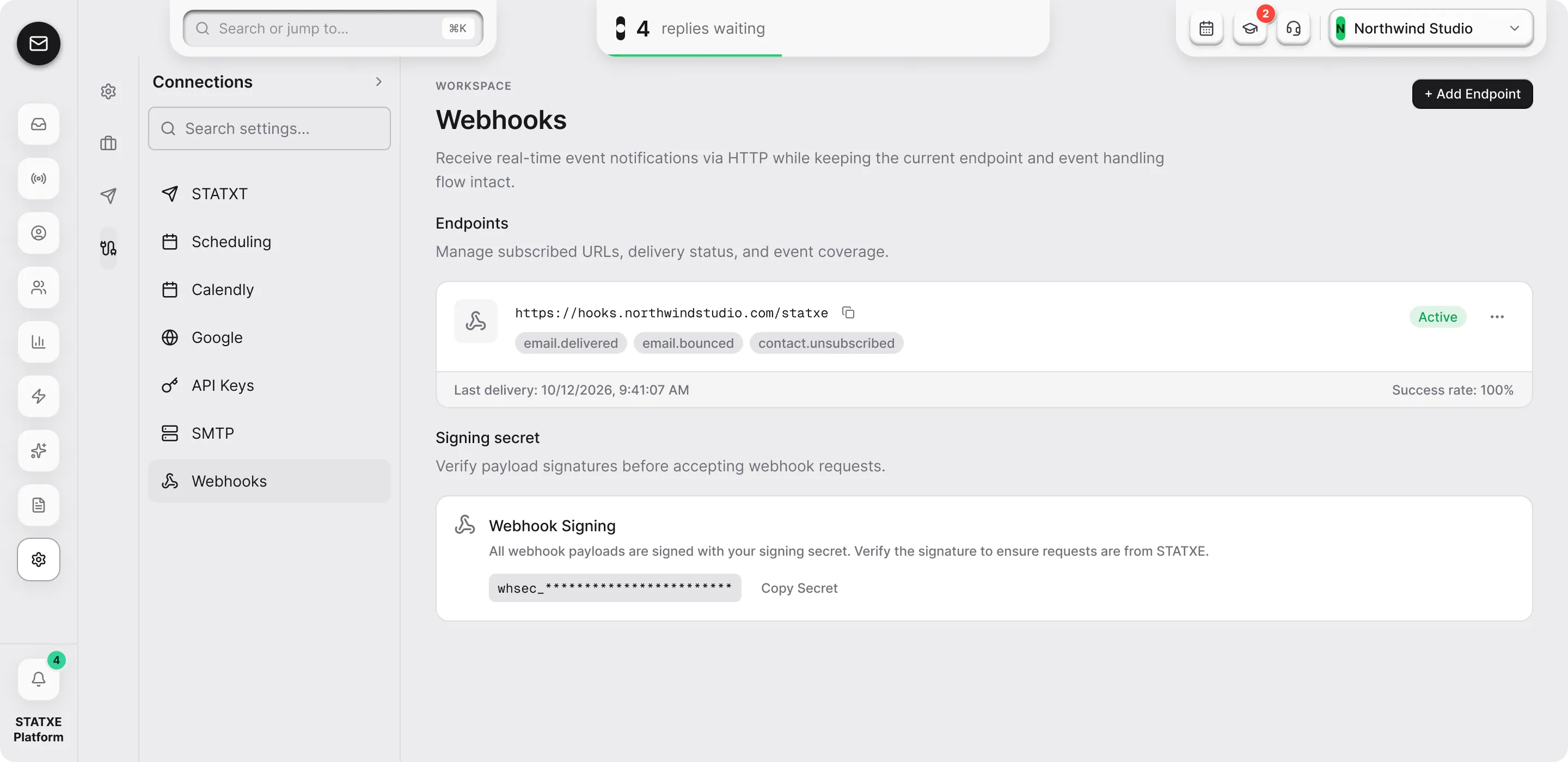Open the mail logo icon
This screenshot has height=762, width=1568.
pyautogui.click(x=38, y=43)
